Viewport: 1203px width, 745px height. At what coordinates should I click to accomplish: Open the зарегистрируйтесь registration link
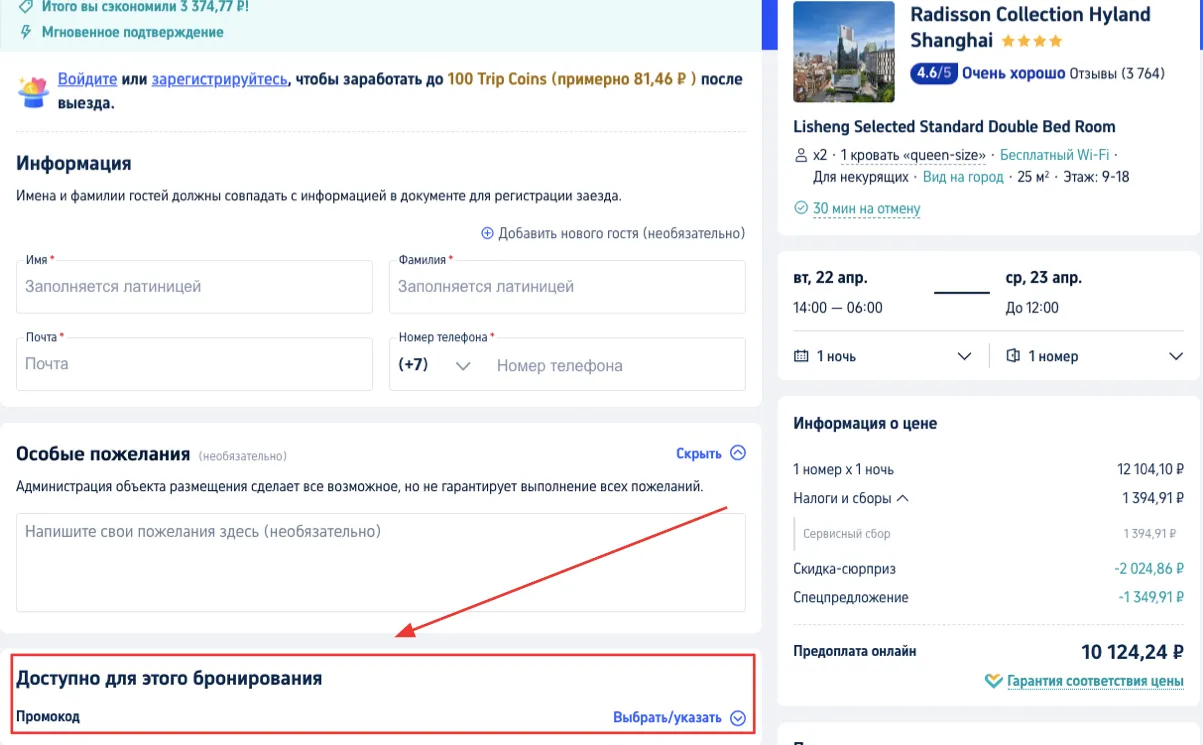pos(219,79)
